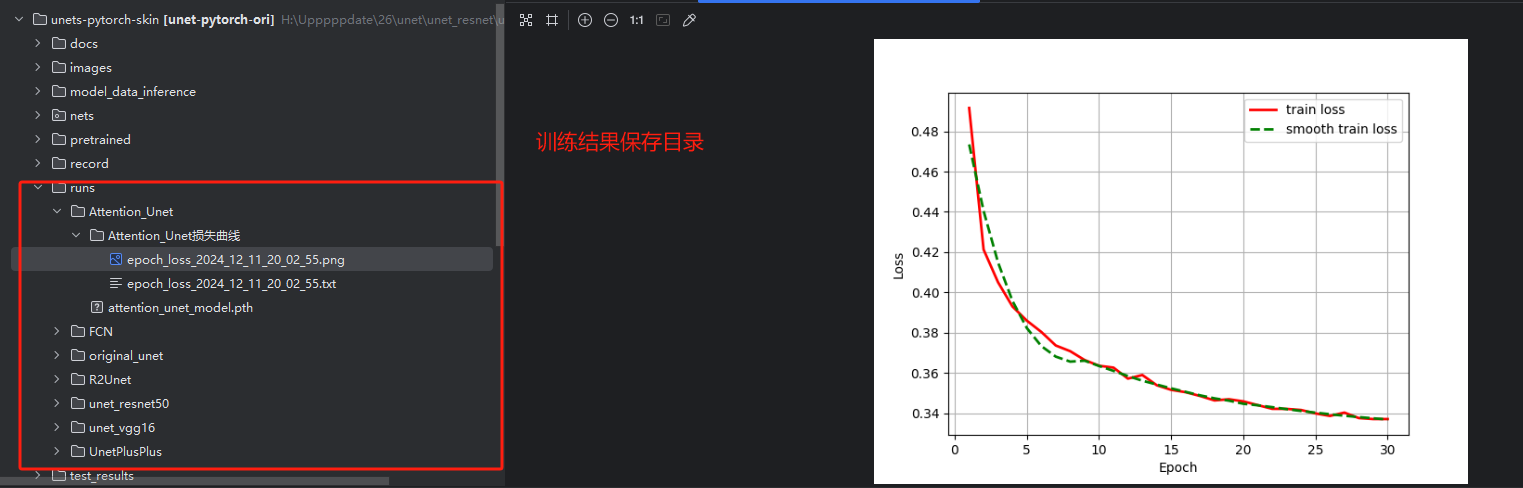The image size is (1523, 488).
Task: Collapse the Attention_Unet损失曲线 folder
Action: click(76, 235)
